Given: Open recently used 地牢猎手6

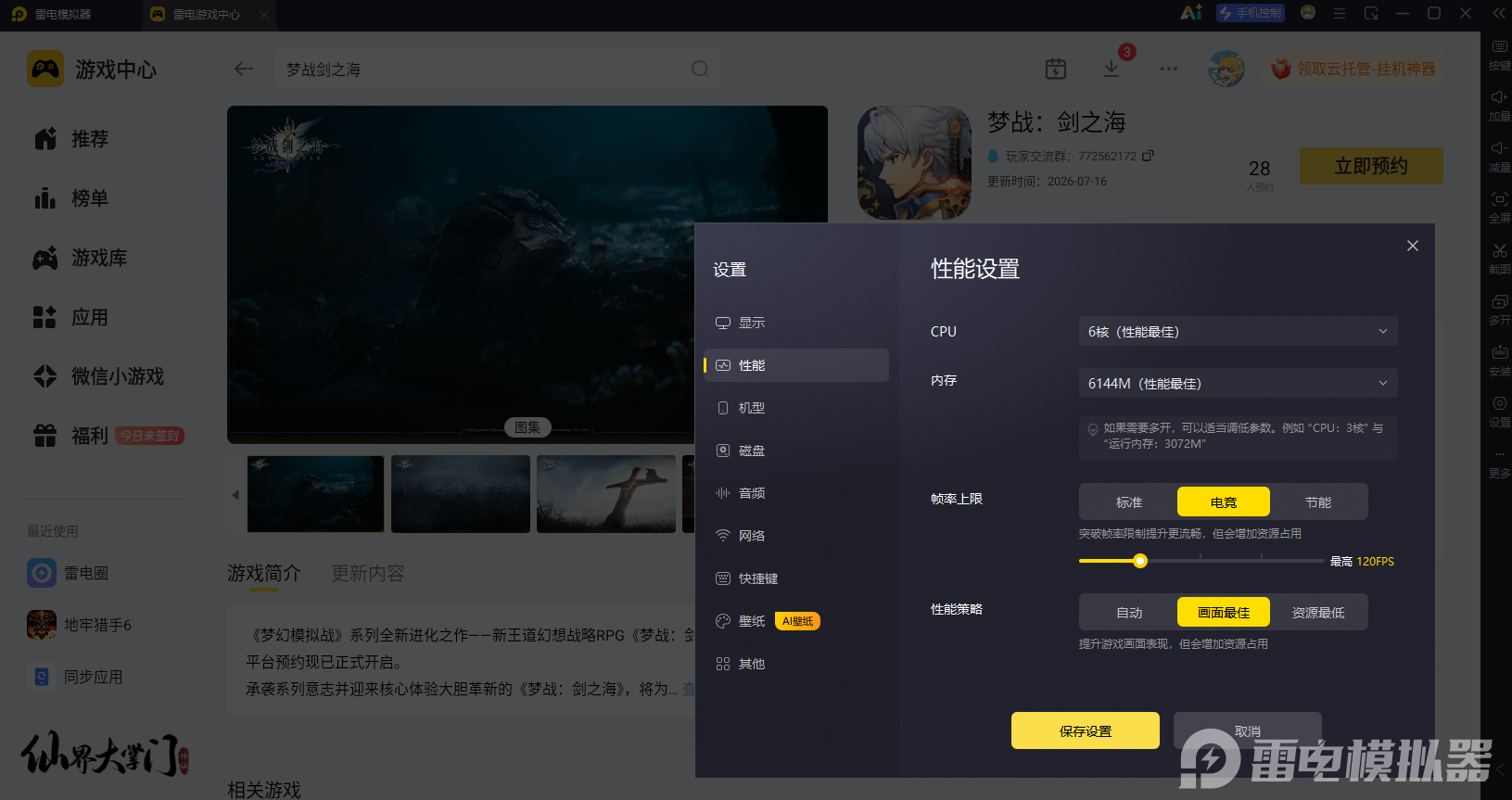Looking at the screenshot, I should 80,625.
